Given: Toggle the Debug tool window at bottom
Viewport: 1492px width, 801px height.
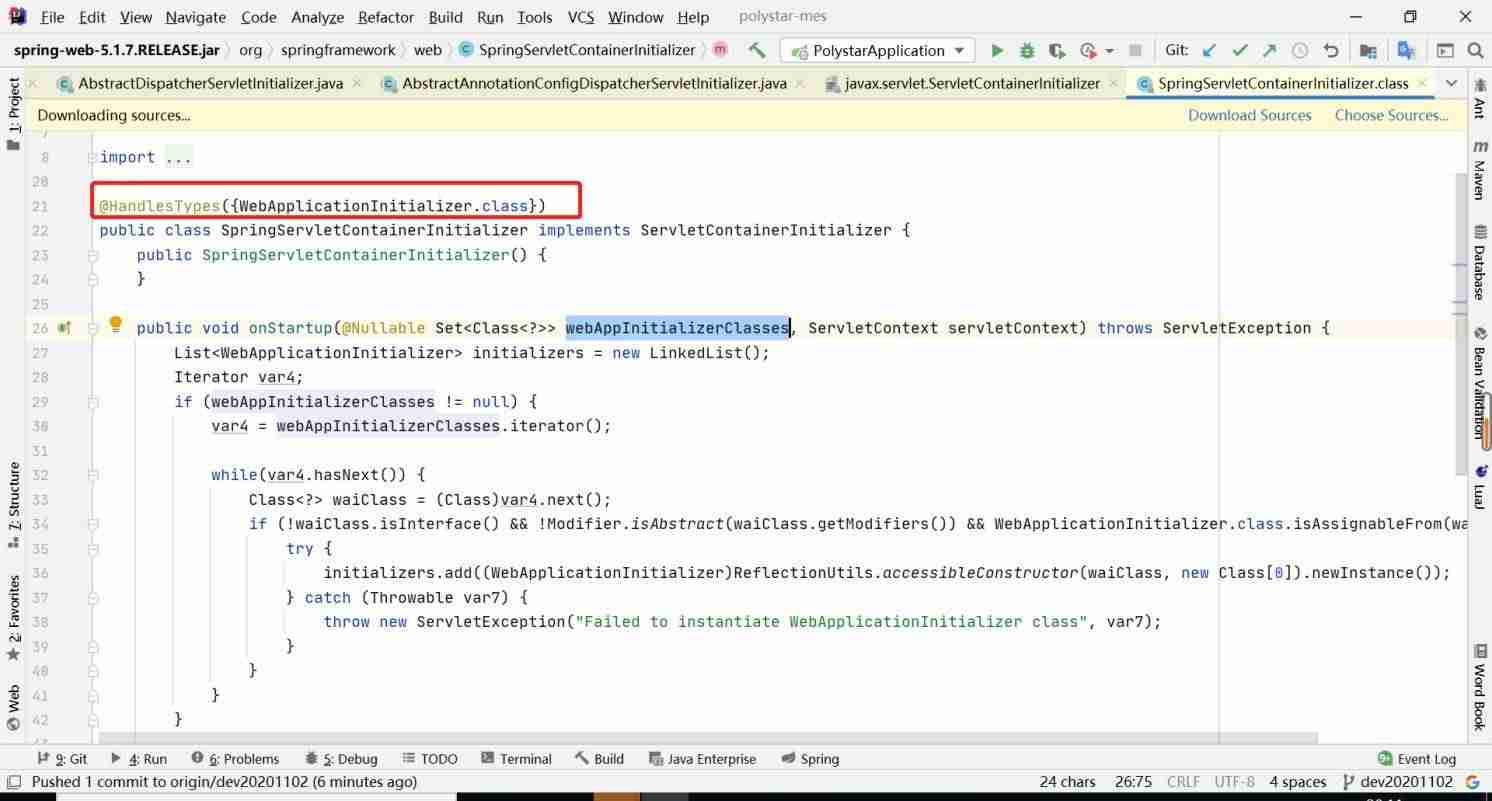Looking at the screenshot, I should tap(341, 759).
